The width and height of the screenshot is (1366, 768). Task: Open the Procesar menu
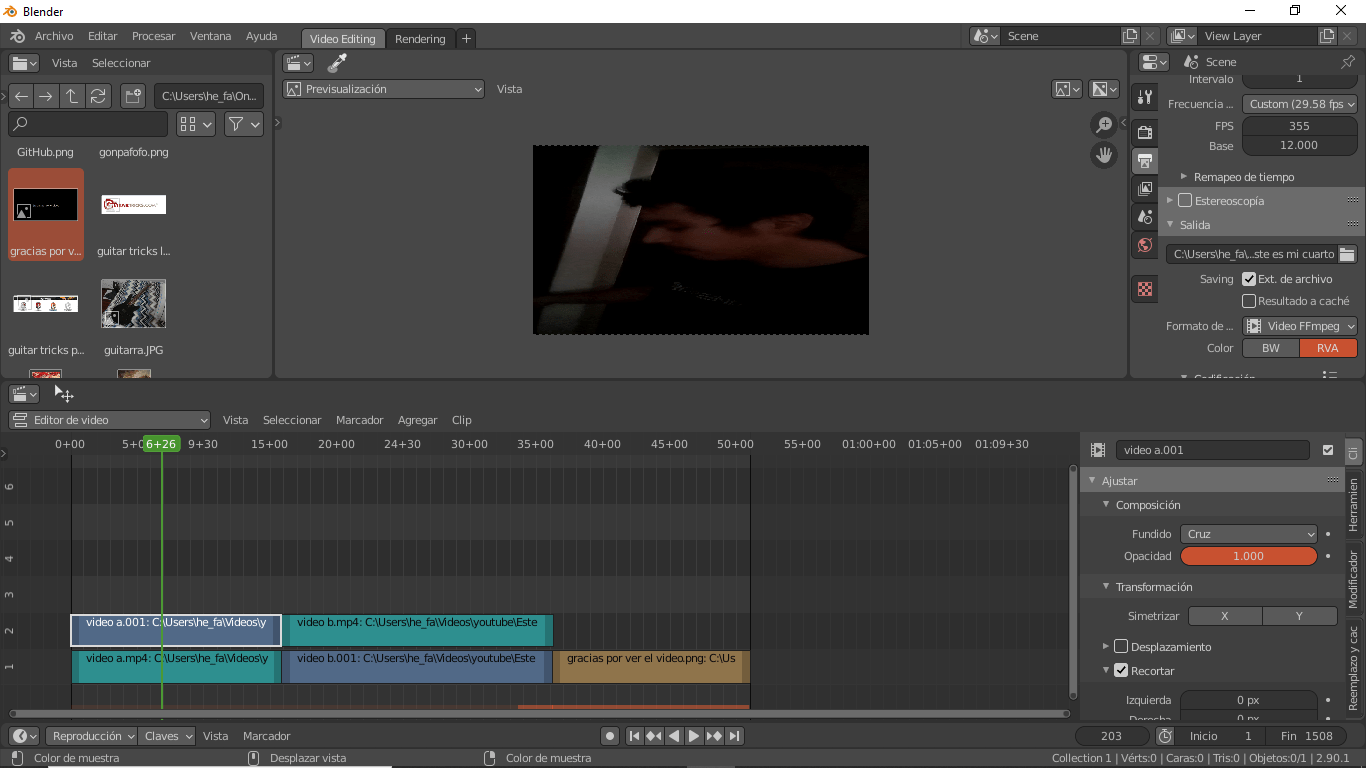pyautogui.click(x=154, y=36)
